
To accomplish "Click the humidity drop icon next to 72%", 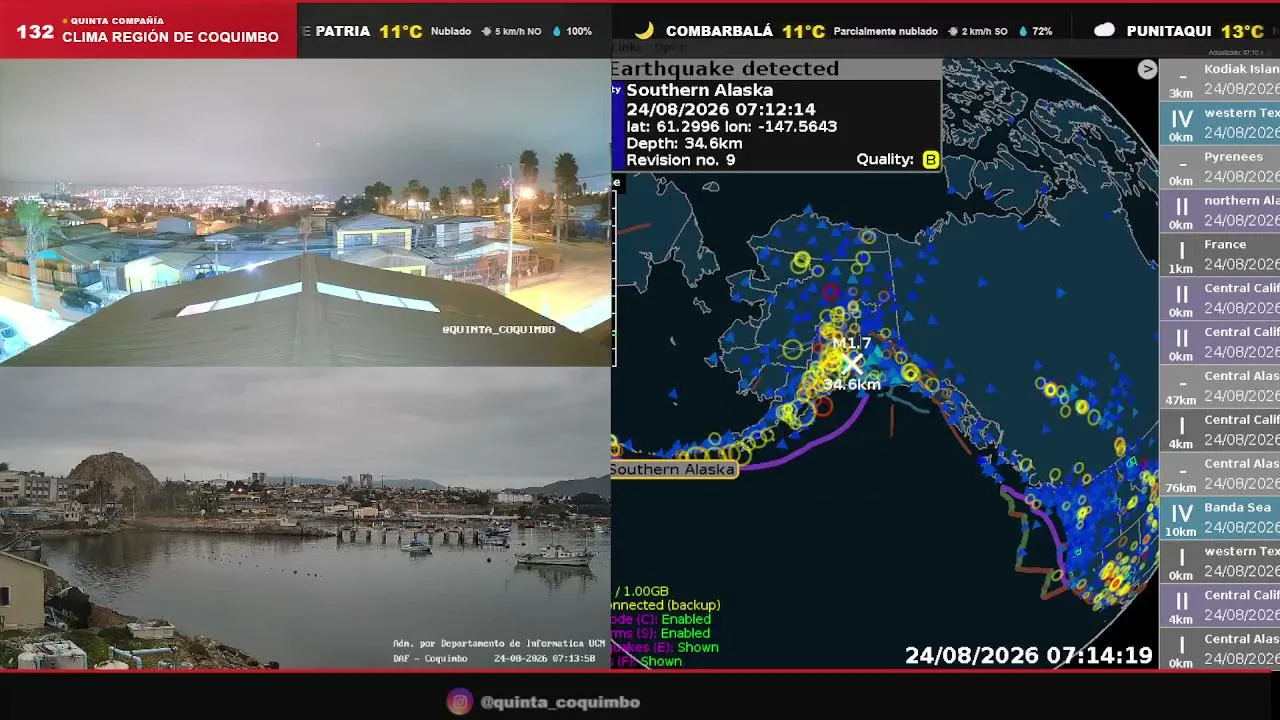I will [1023, 31].
